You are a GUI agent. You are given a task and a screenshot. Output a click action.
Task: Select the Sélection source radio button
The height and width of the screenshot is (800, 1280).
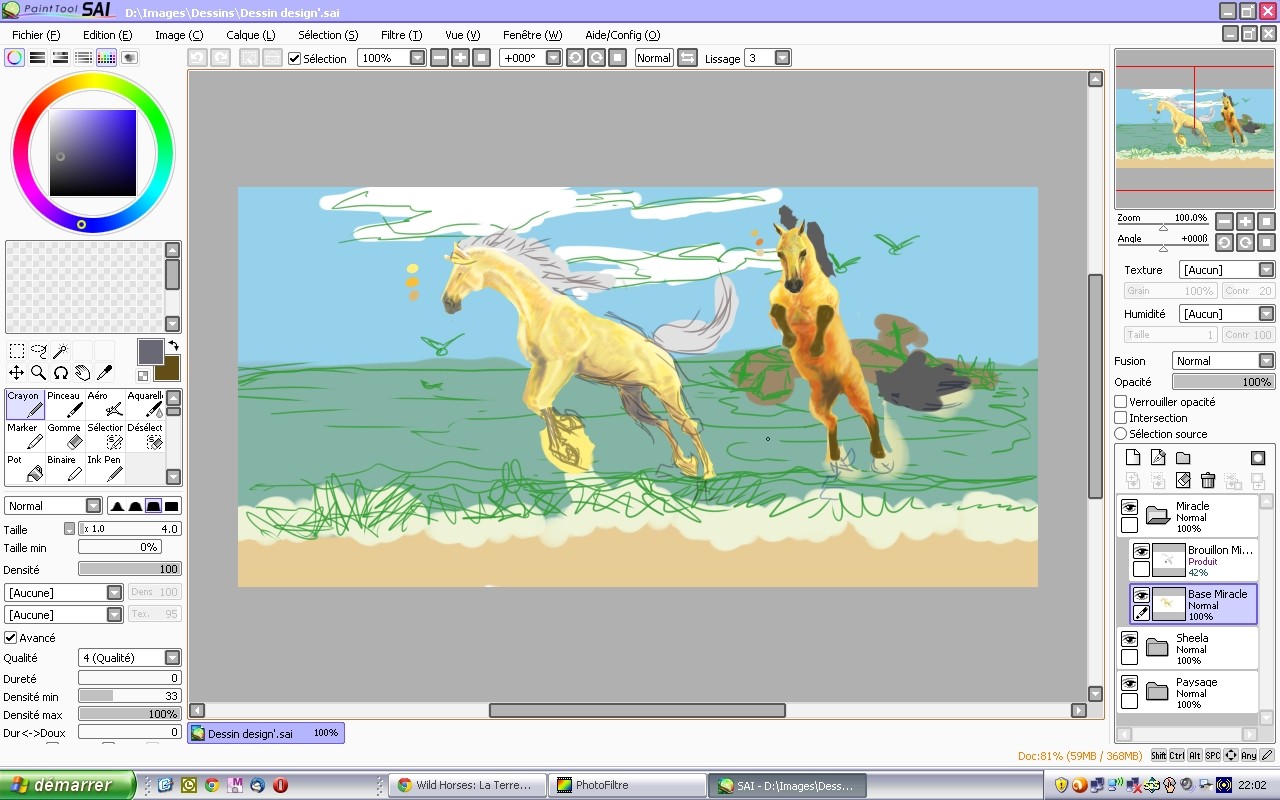[x=1121, y=434]
